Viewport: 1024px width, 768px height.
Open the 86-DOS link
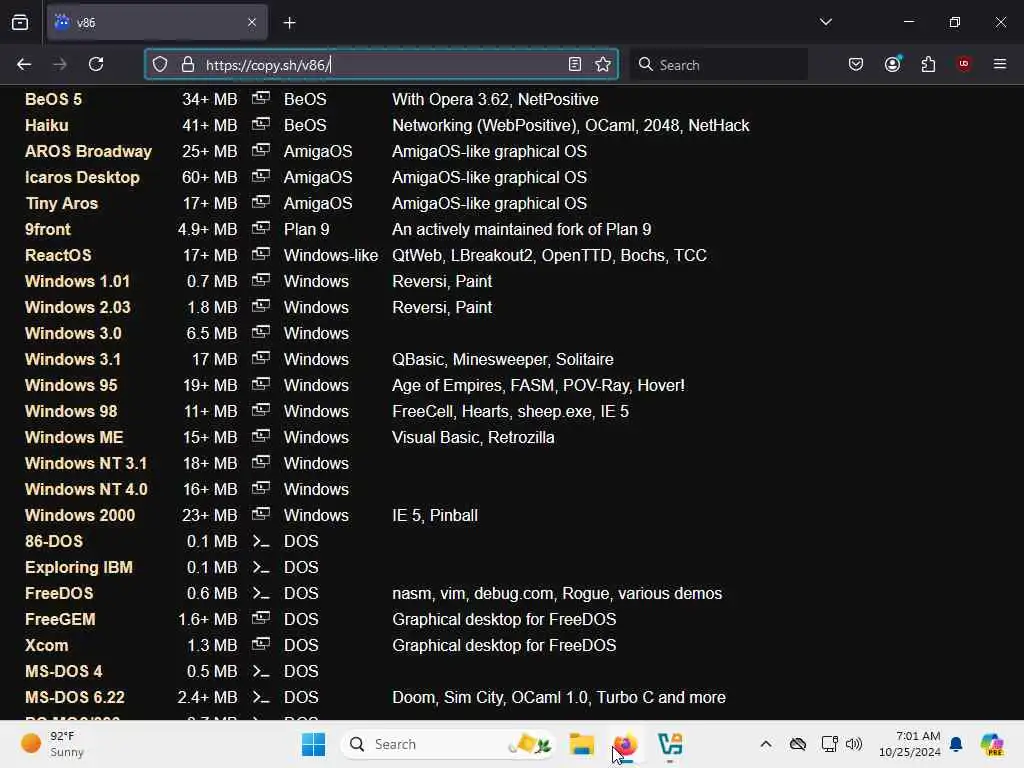(x=54, y=541)
